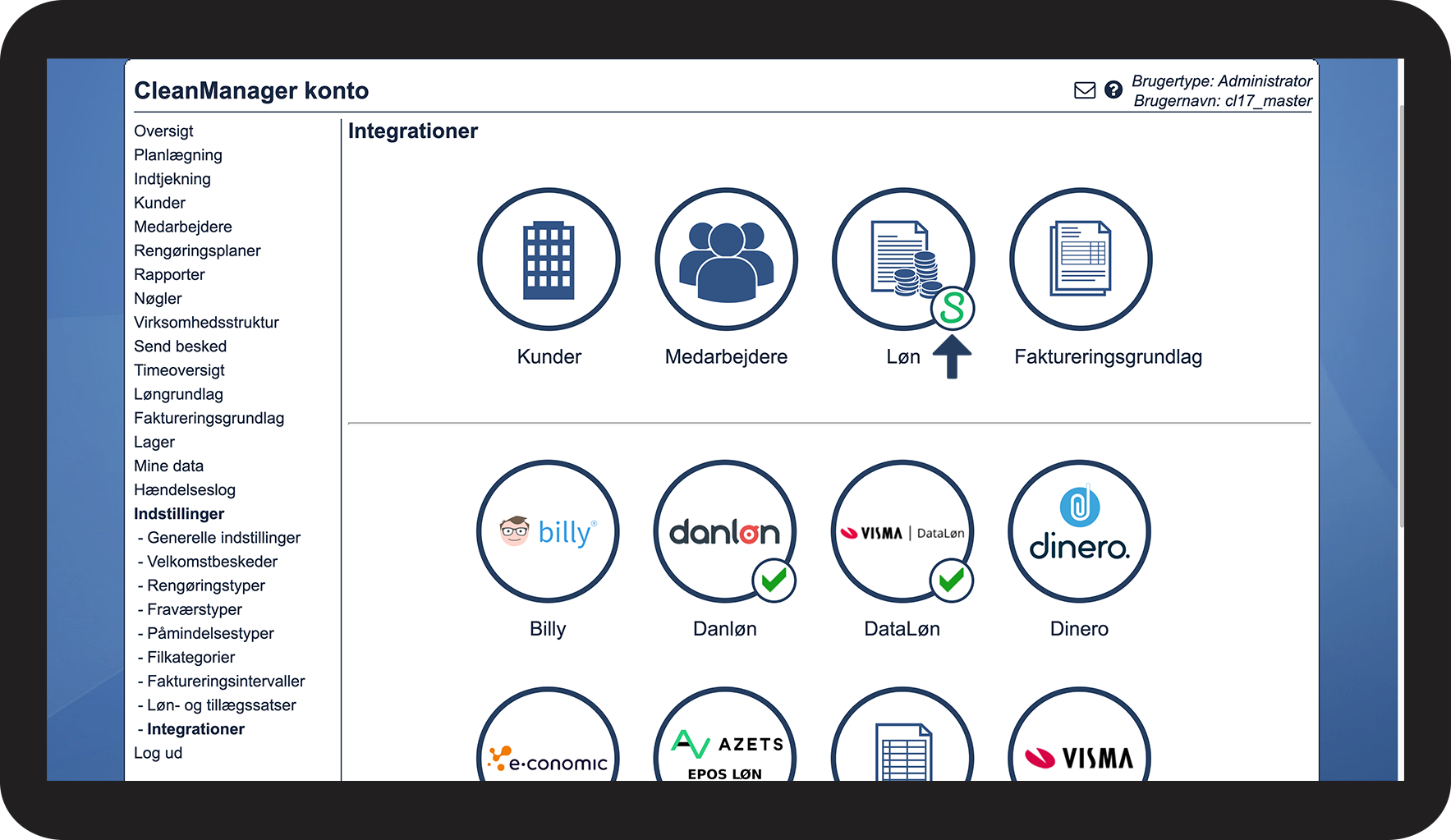Click the green S badge on Løn

[953, 309]
